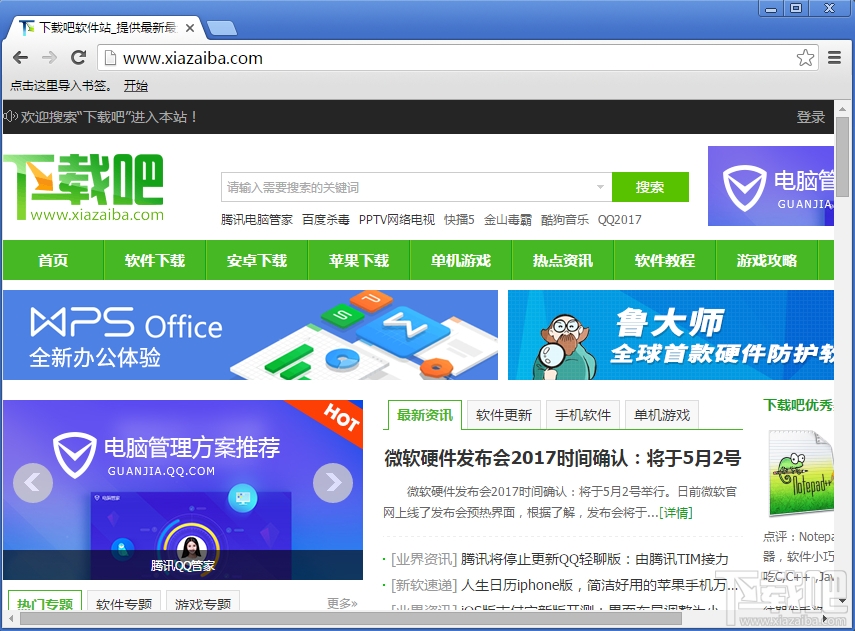Image resolution: width=855 pixels, height=631 pixels.
Task: Open 首页 in navigation bar
Action: 53,260
